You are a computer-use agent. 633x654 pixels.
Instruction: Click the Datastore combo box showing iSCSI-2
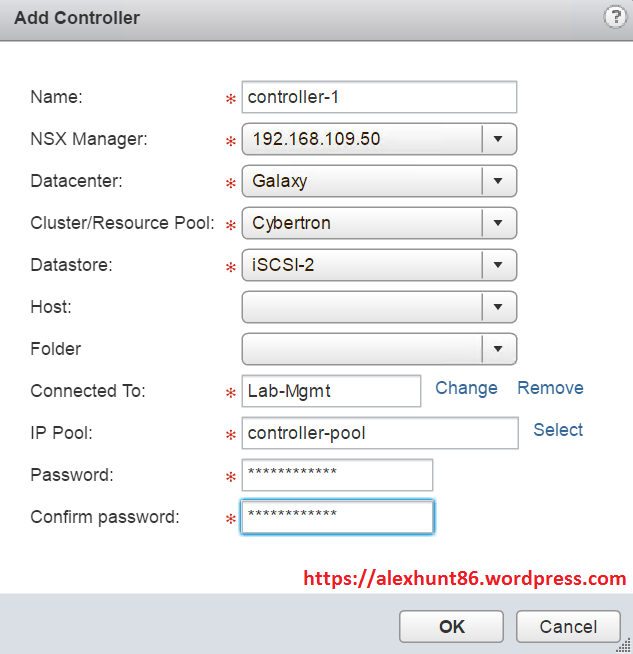click(x=361, y=265)
